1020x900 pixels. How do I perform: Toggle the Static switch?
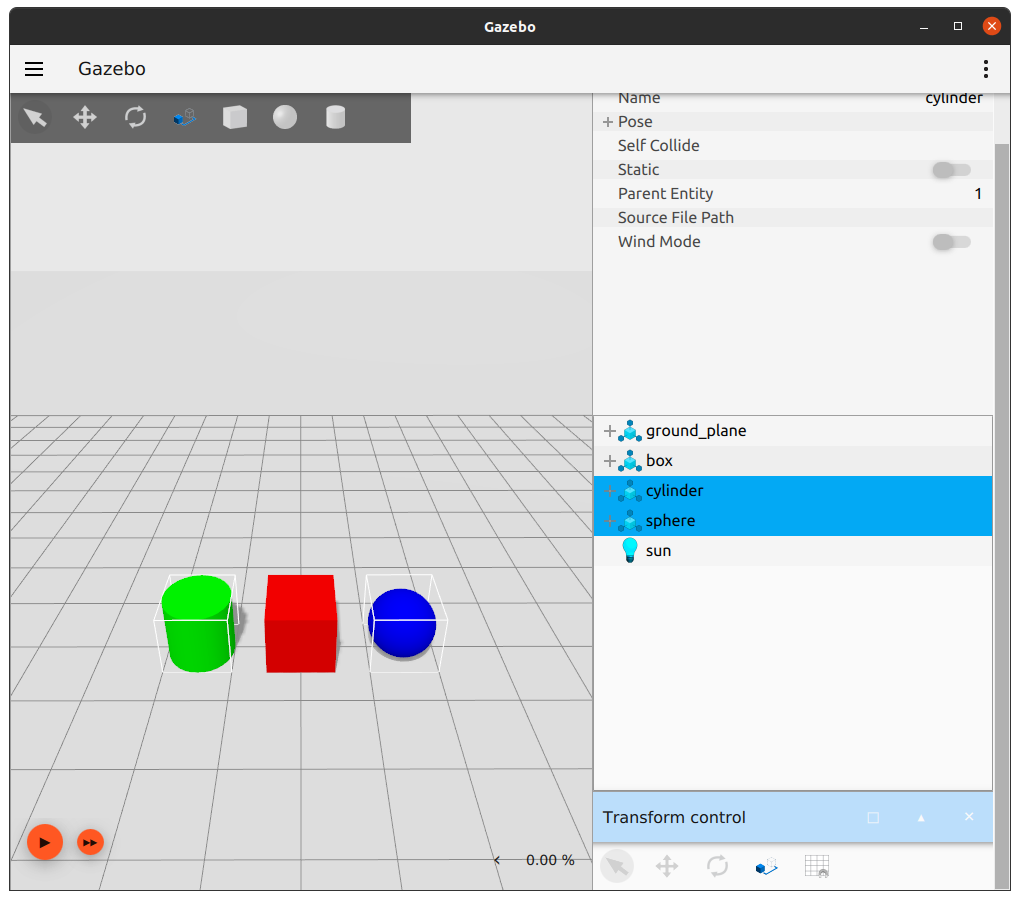(951, 170)
